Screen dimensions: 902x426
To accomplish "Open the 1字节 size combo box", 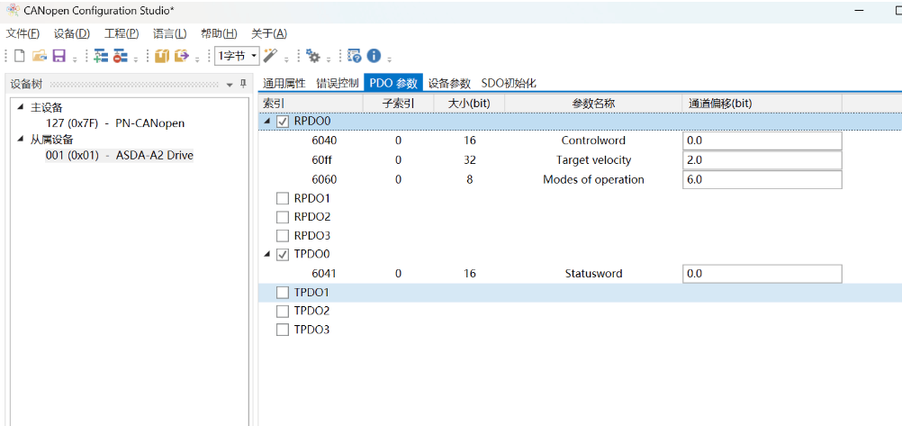I will click(x=238, y=56).
